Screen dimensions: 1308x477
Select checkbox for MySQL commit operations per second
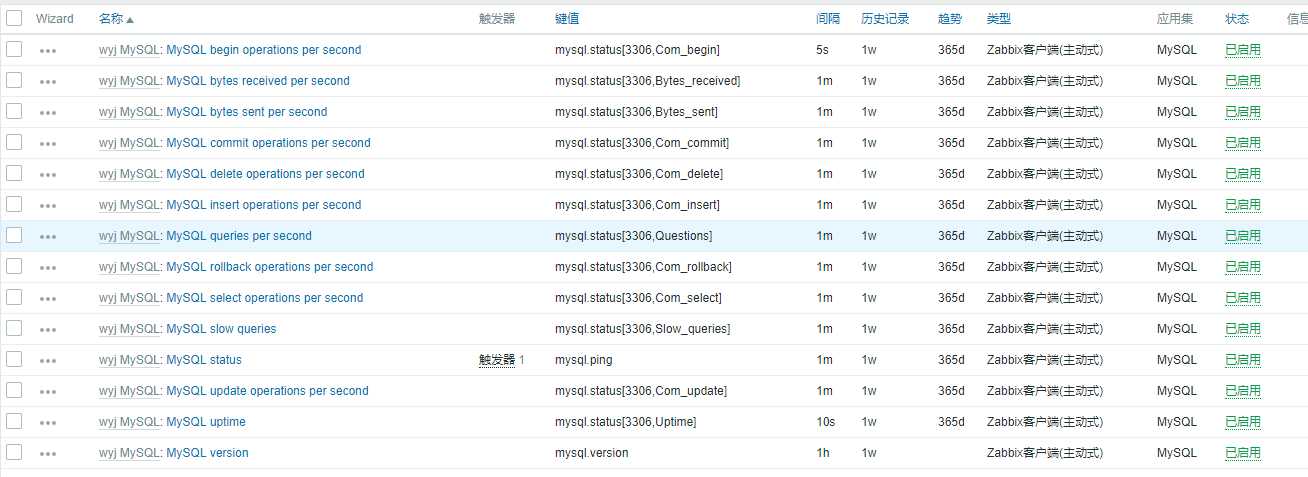[x=14, y=142]
